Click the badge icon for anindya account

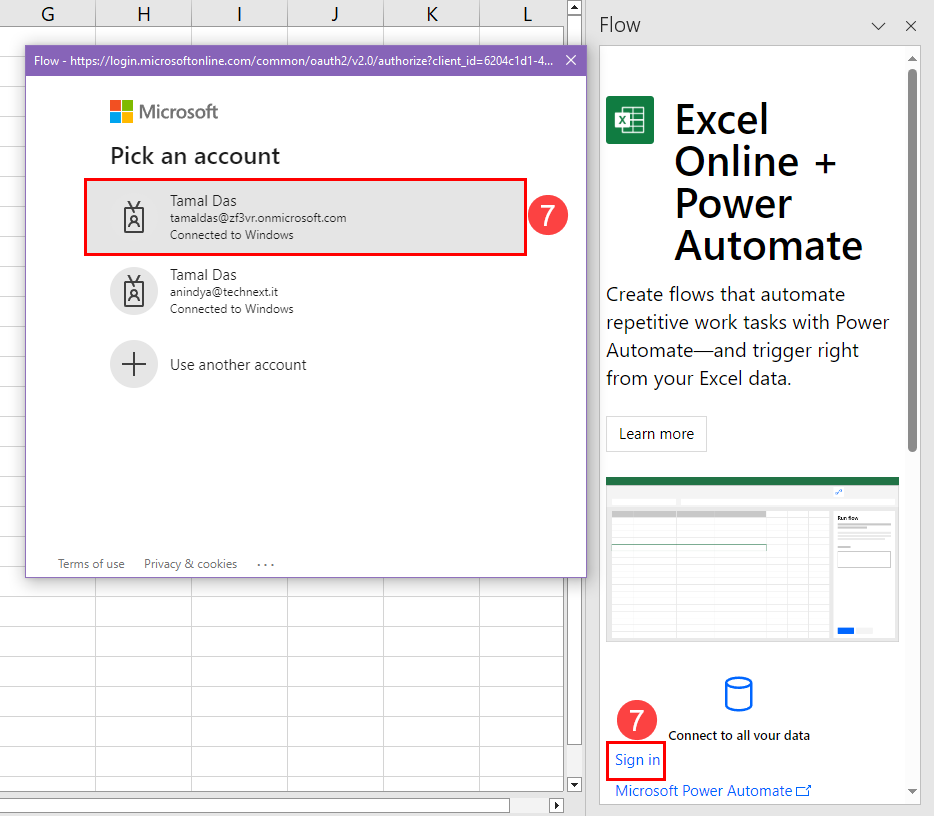click(x=134, y=291)
